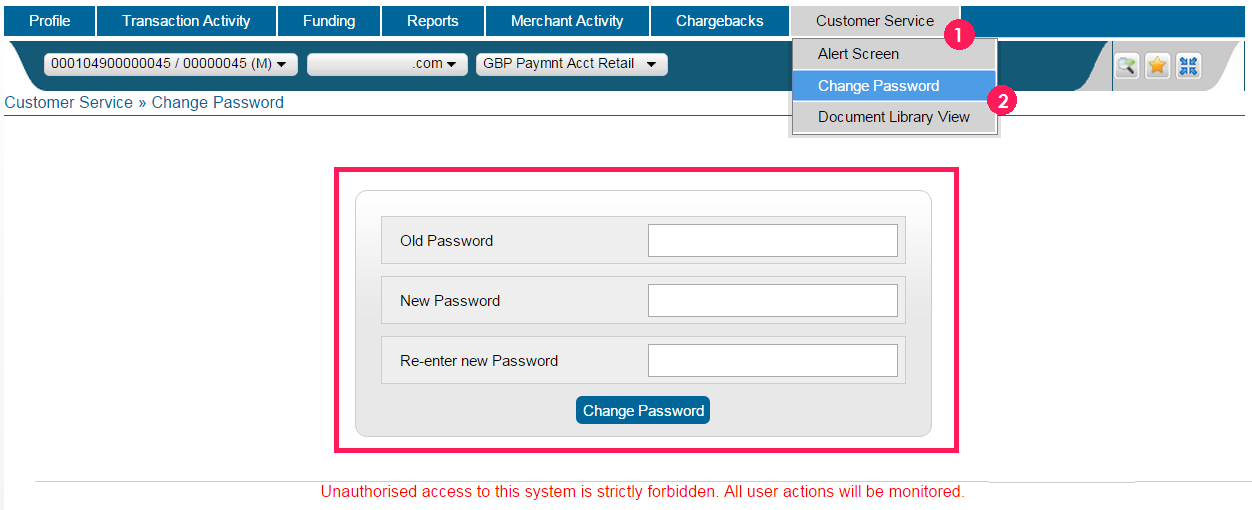Expand the .com site dropdown
1252x510 pixels.
[387, 64]
